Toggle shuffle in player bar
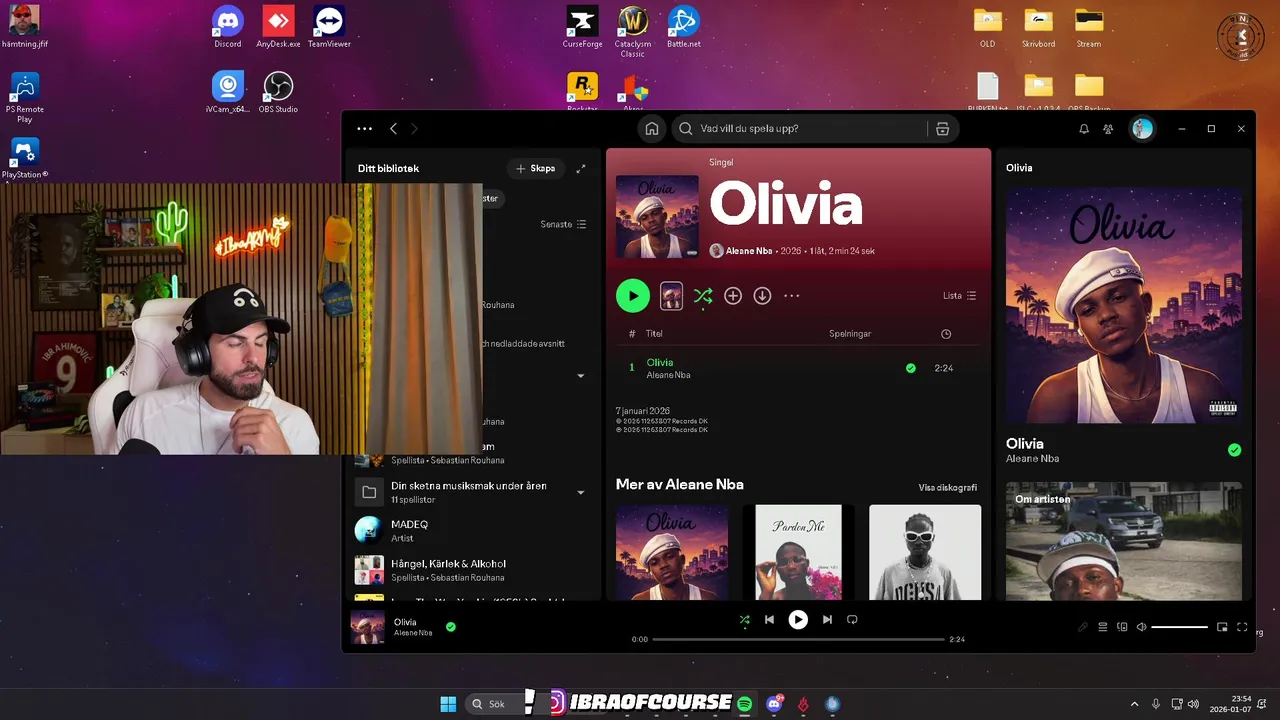Screen dimensions: 1280x720 [x=744, y=619]
